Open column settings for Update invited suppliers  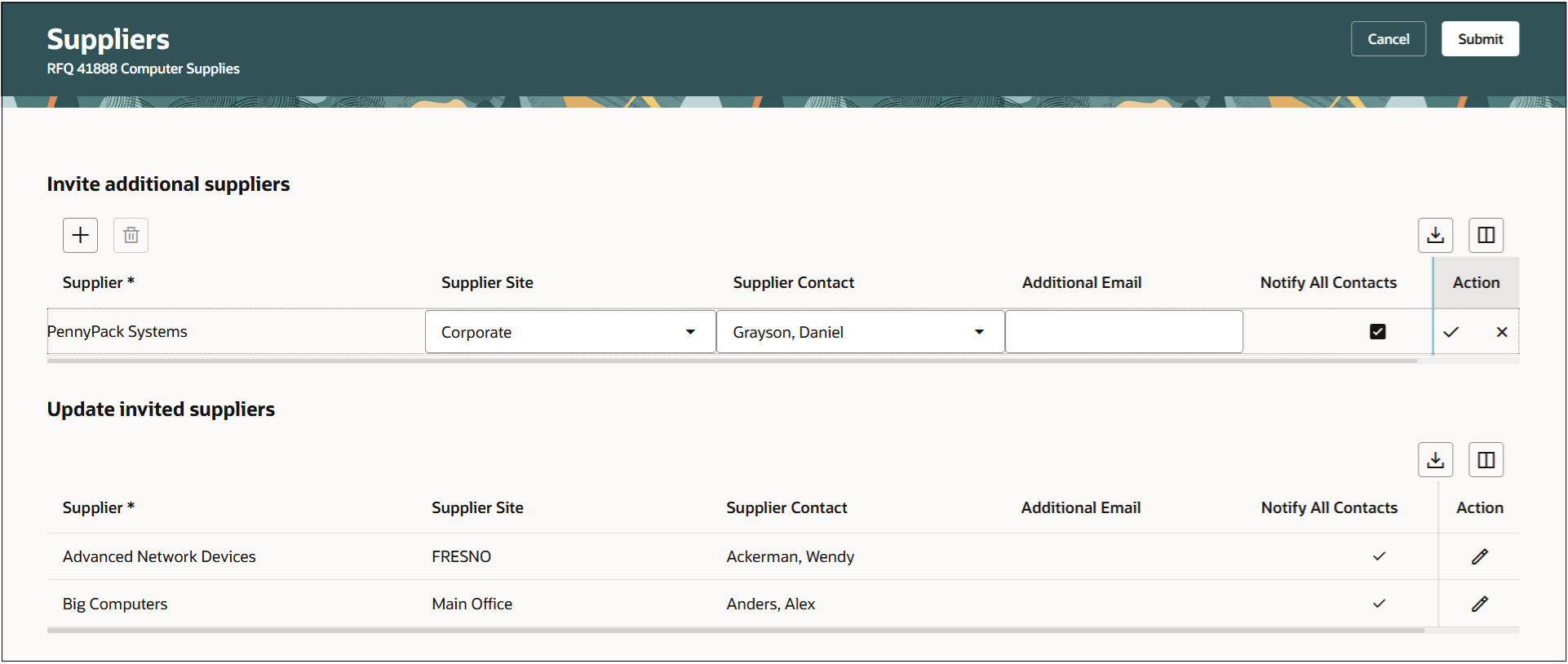pos(1486,460)
